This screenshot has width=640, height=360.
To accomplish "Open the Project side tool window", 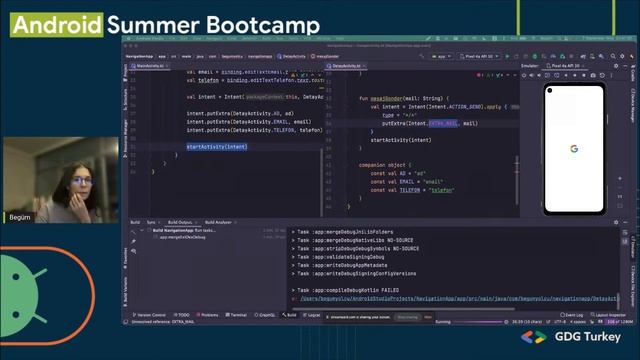I will 125,73.
